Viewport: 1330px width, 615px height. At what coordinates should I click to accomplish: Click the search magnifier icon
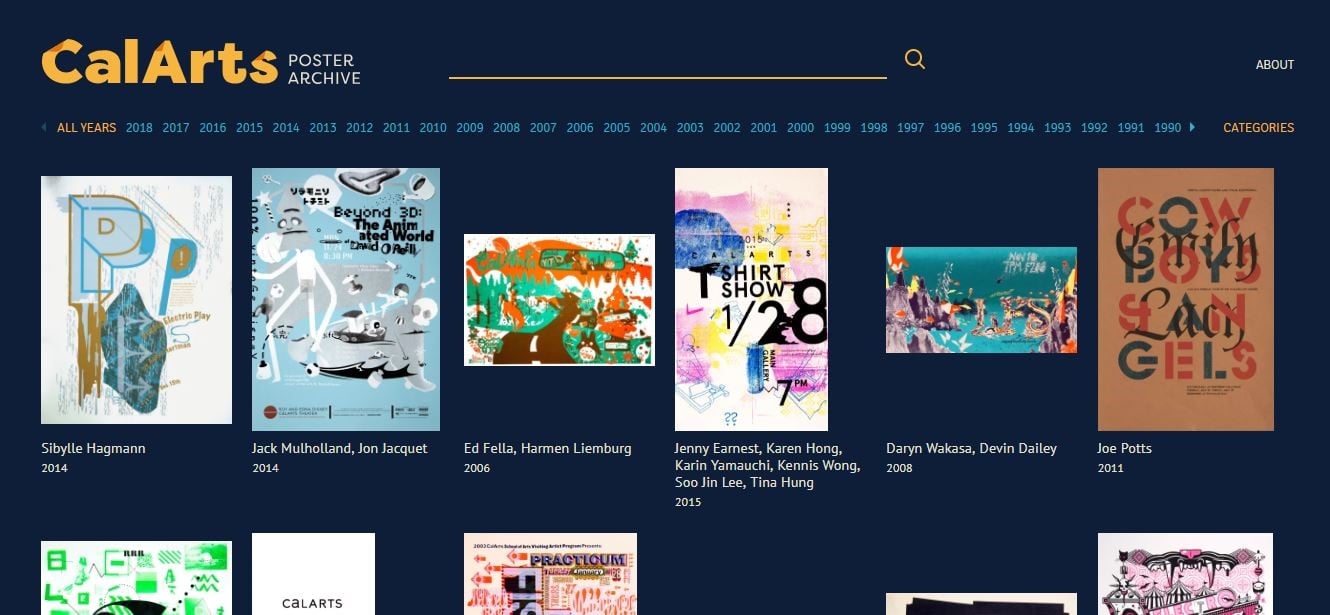tap(914, 59)
